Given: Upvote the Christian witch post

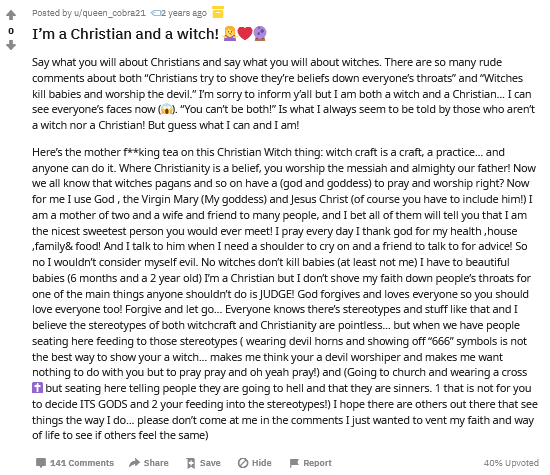Looking at the screenshot, I should click(11, 15).
